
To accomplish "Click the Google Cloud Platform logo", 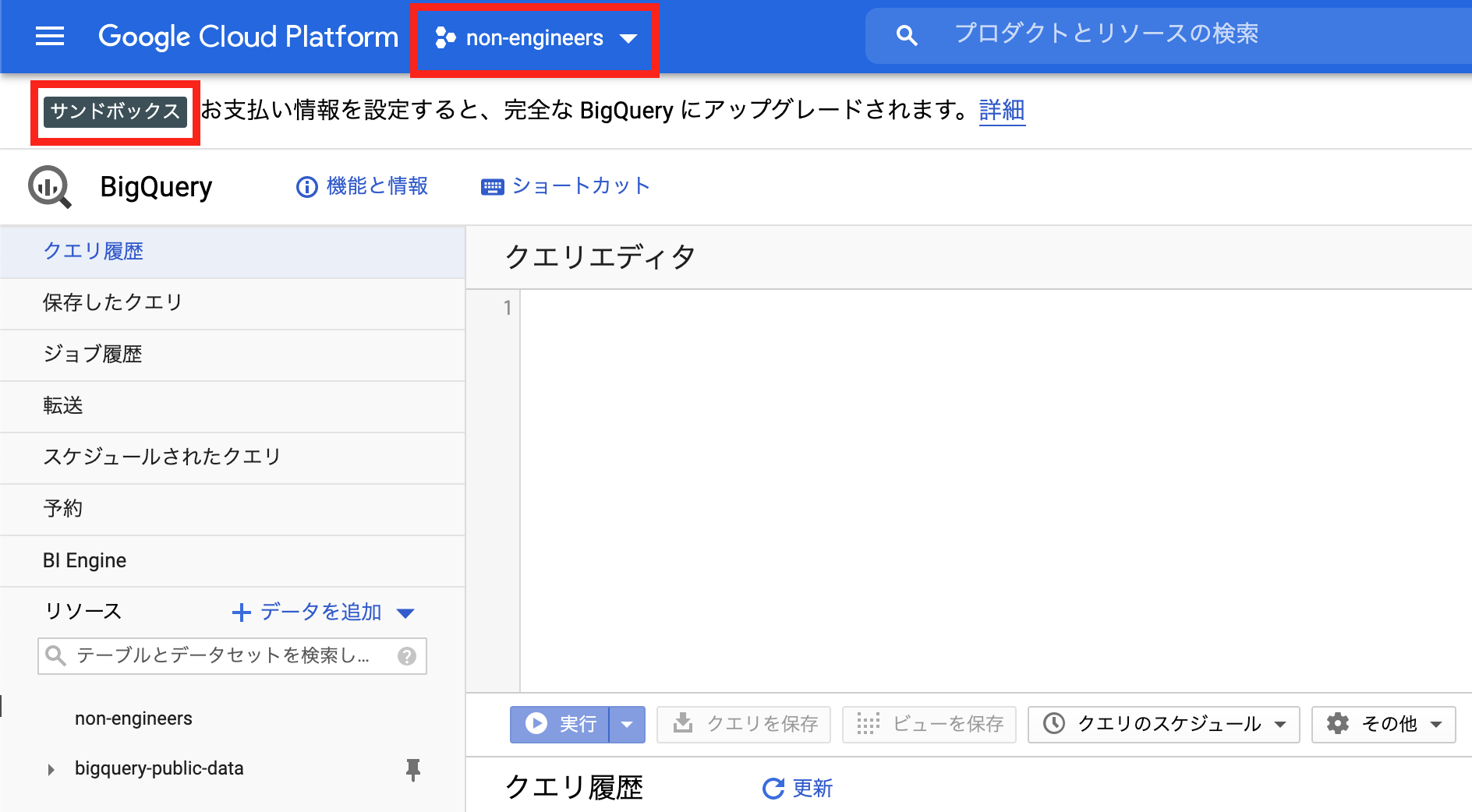I will (x=248, y=37).
